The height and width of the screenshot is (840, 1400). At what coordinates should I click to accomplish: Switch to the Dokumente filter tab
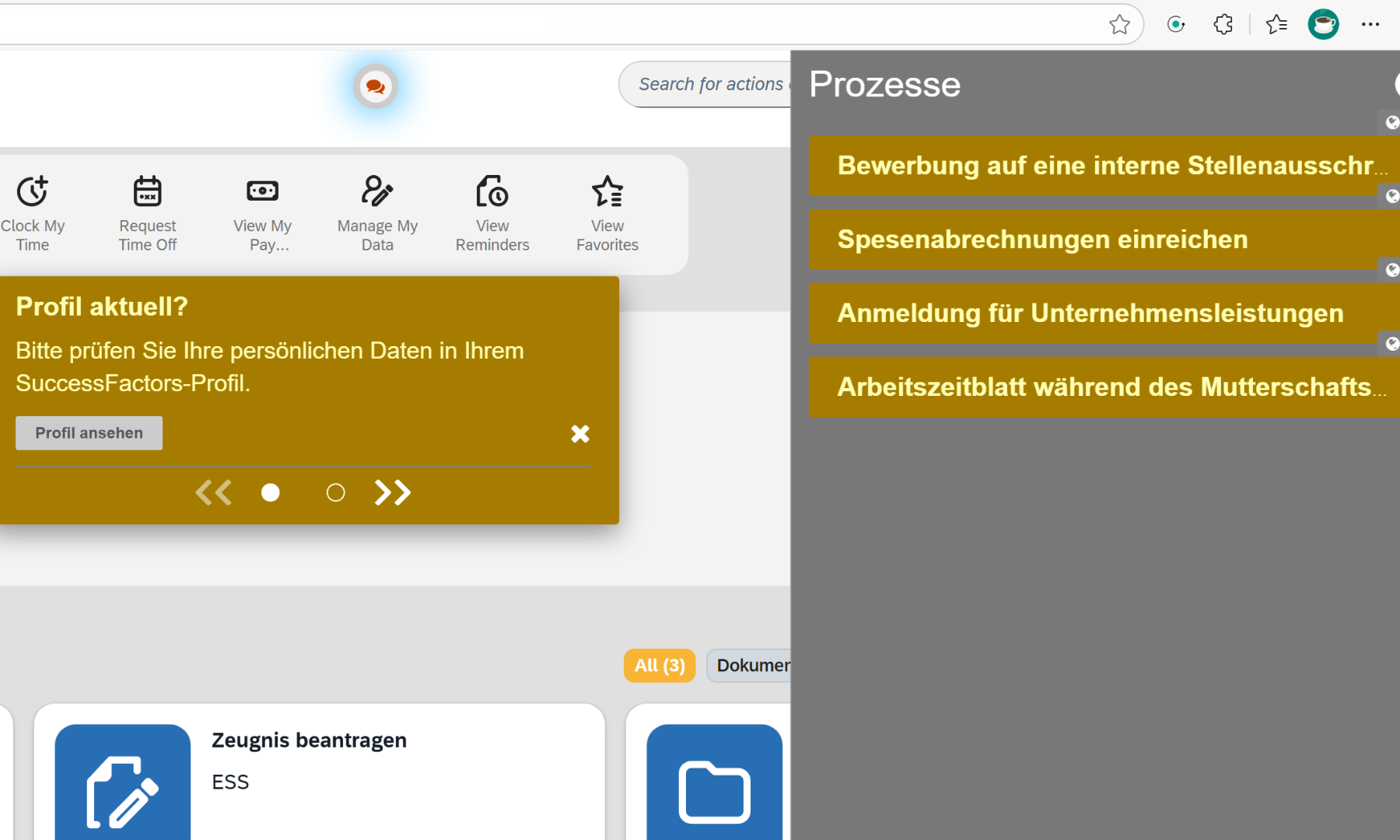click(751, 666)
